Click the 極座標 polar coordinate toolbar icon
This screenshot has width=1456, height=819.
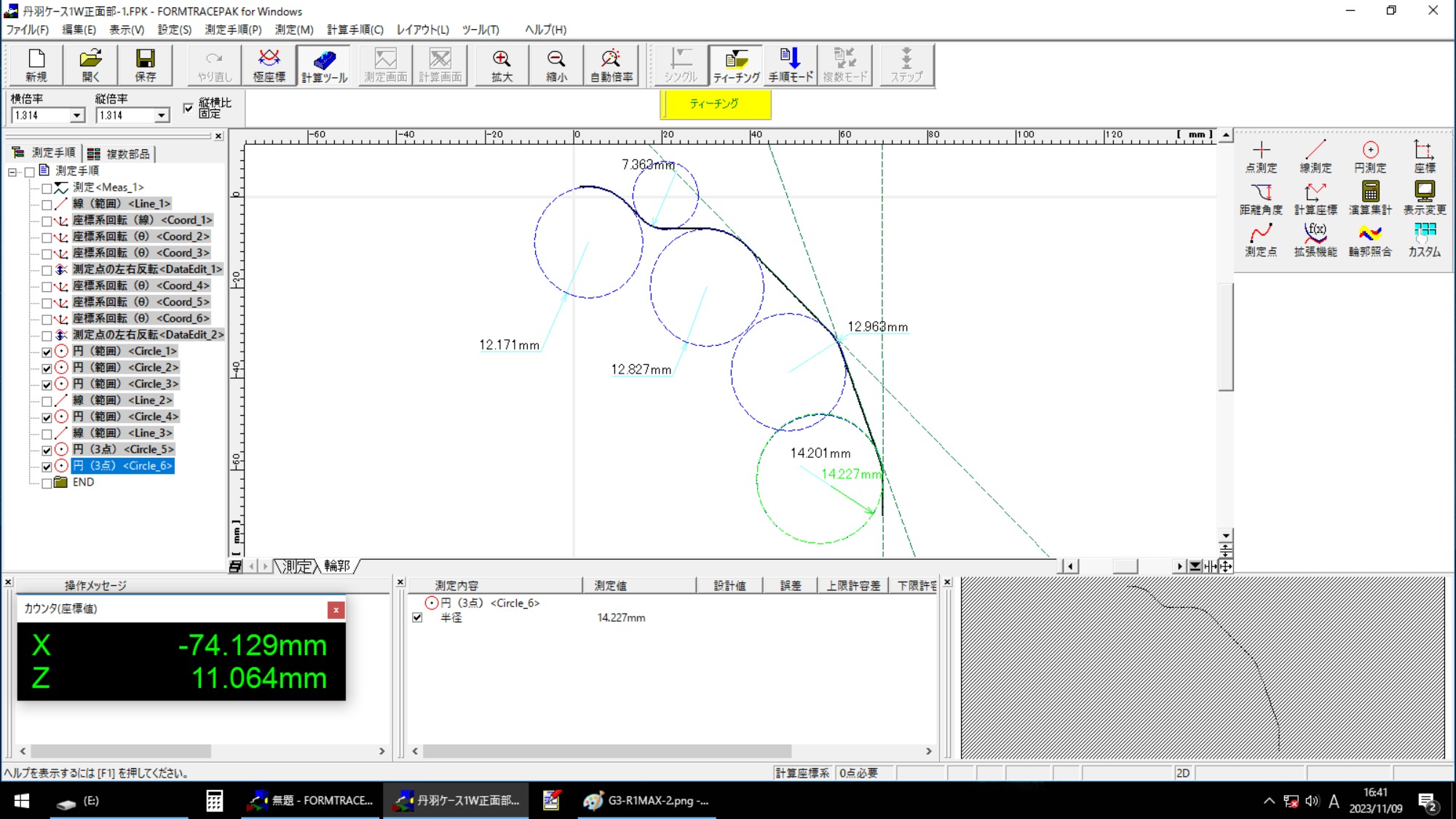click(x=269, y=65)
